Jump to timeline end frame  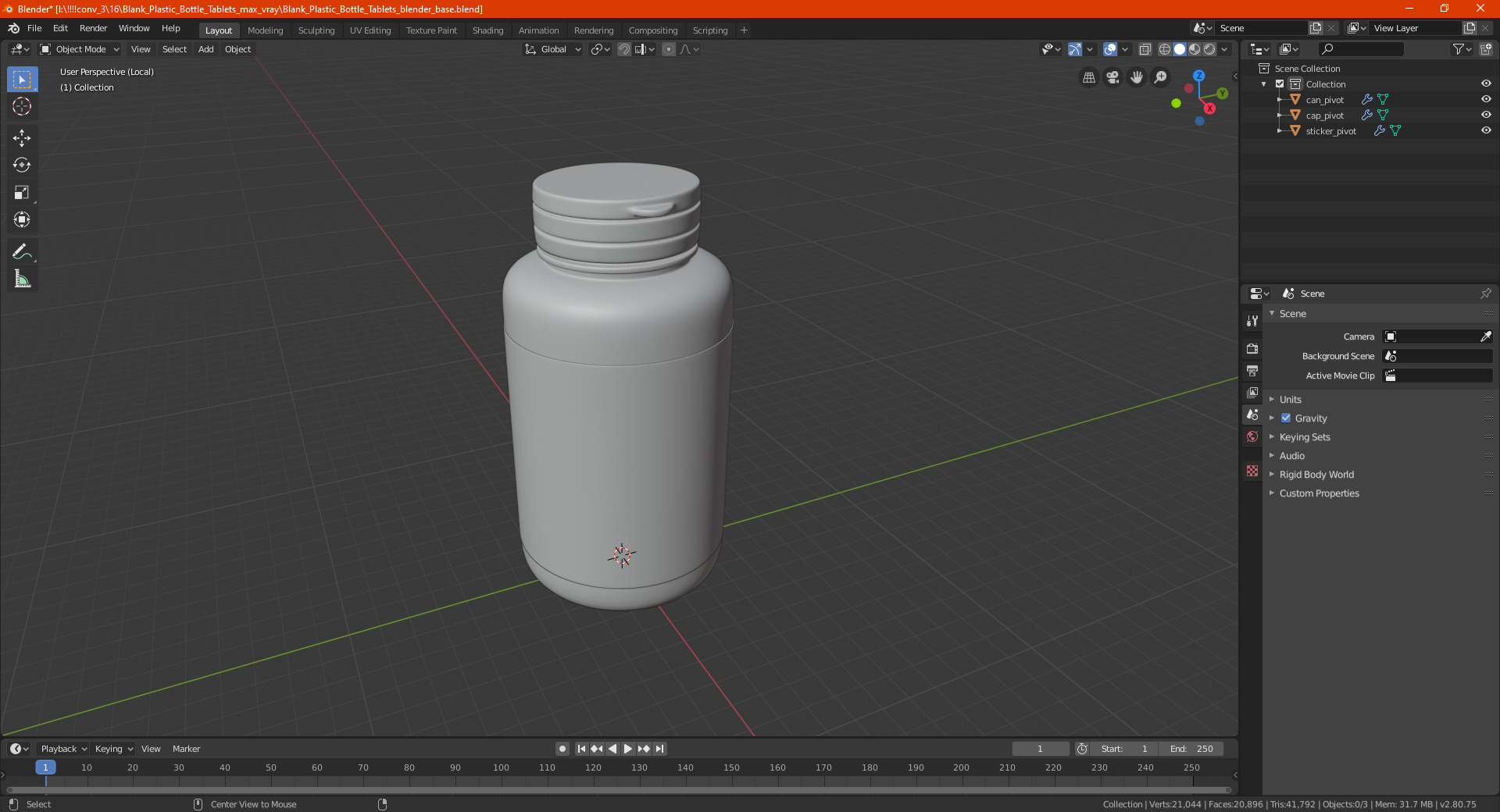(660, 749)
